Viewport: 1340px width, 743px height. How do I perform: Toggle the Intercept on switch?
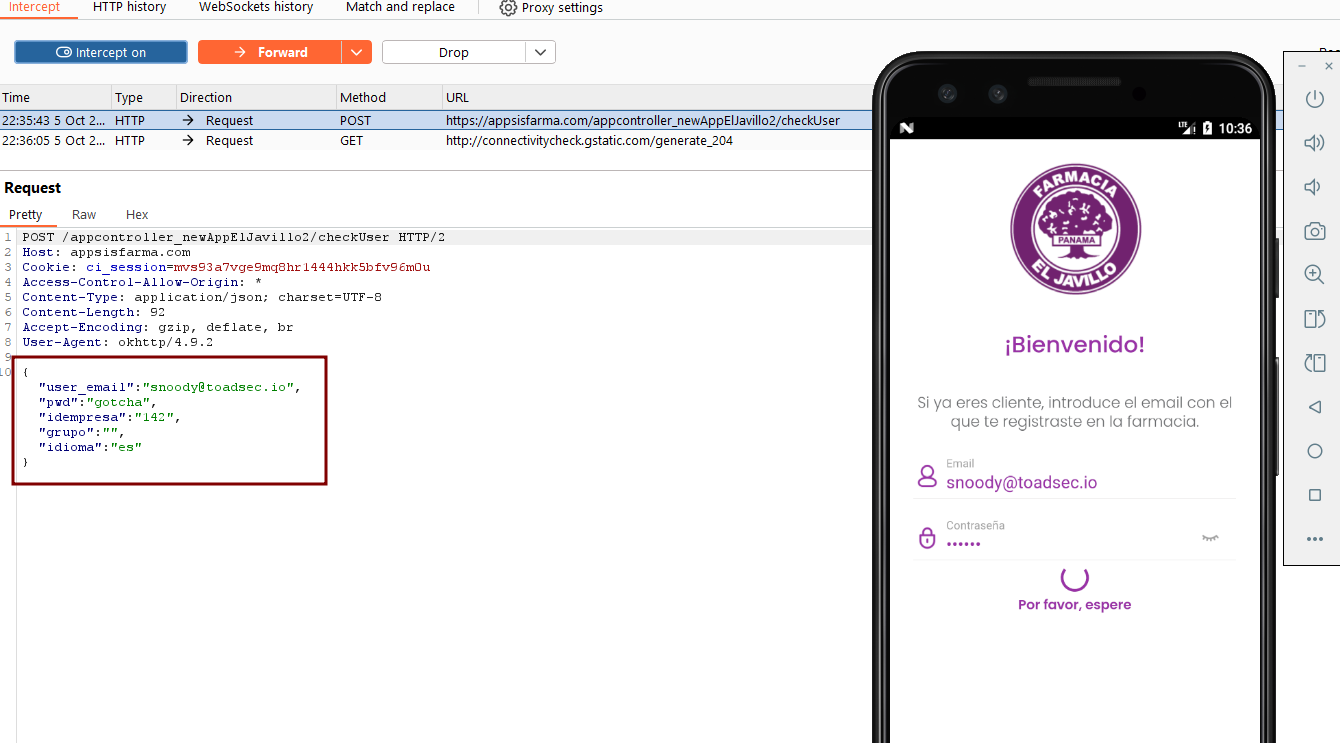click(x=101, y=52)
